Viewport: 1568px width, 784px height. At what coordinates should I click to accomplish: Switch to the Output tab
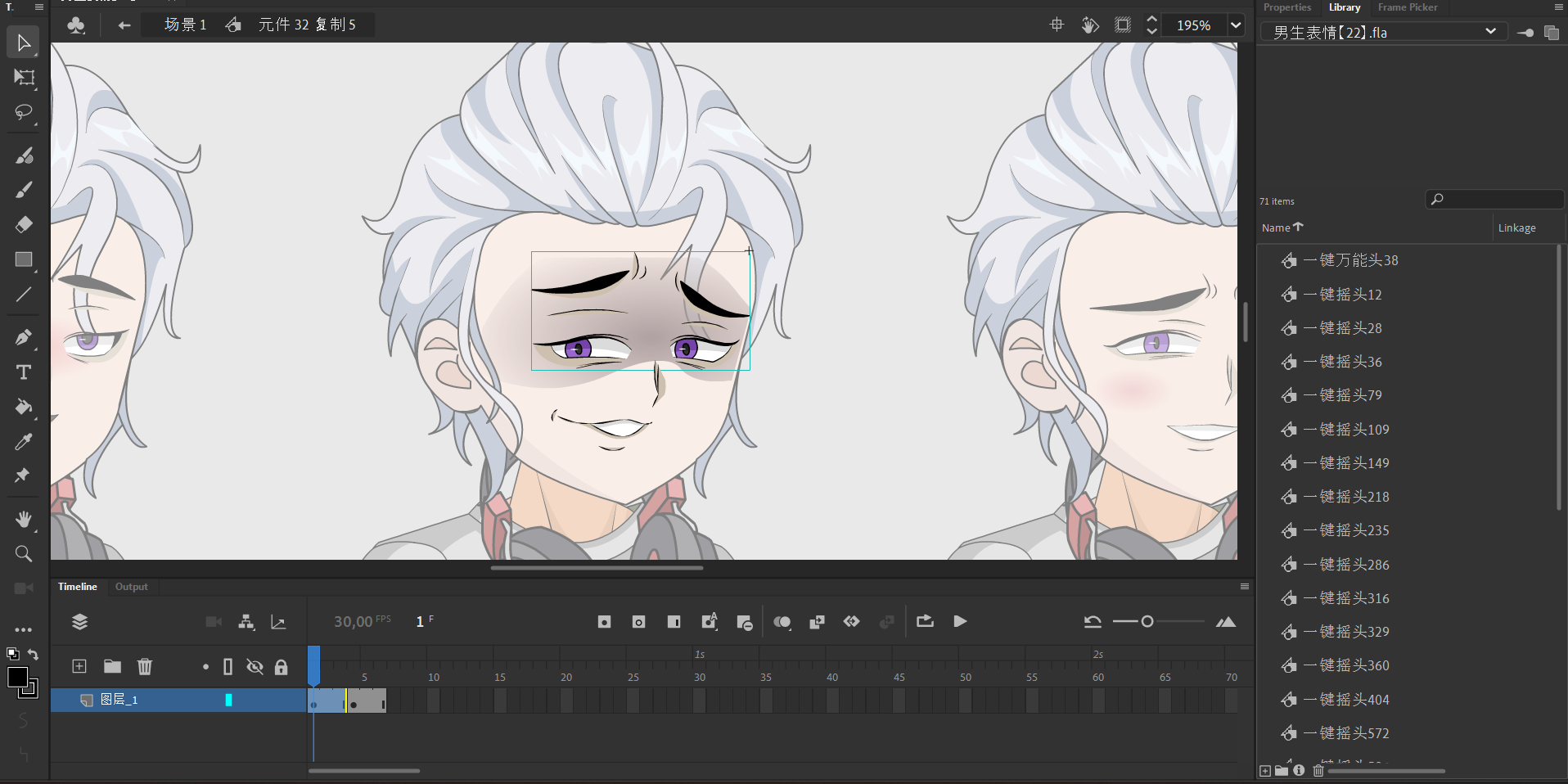pyautogui.click(x=131, y=587)
